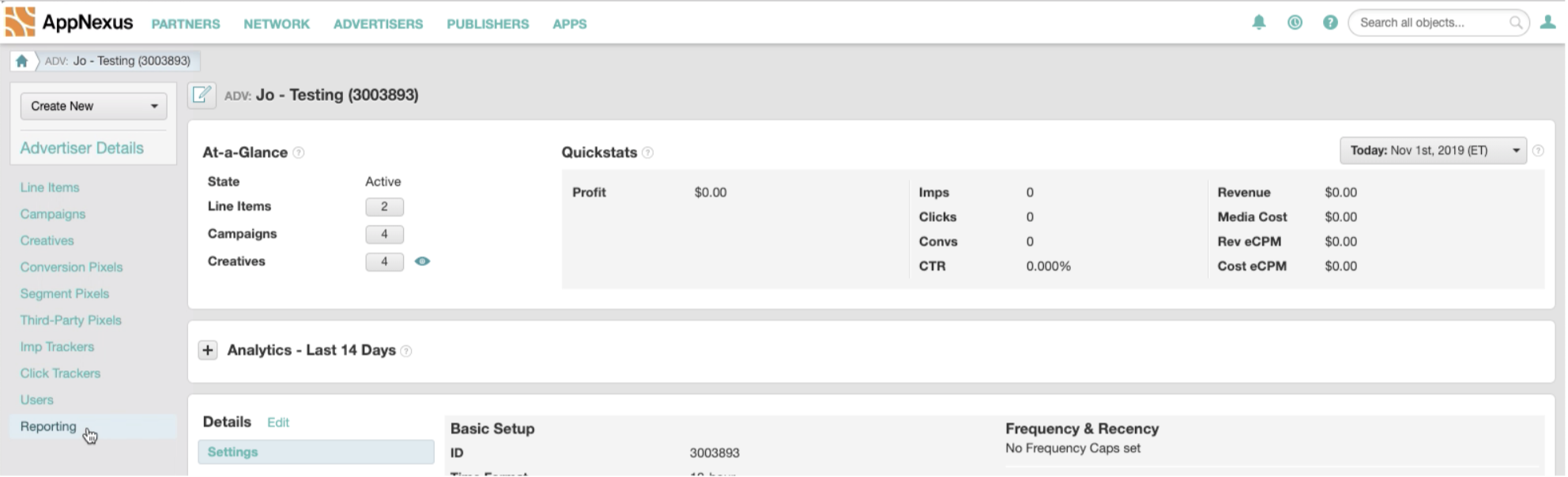Click the AppNexus logo
The width and height of the screenshot is (1568, 477).
(70, 22)
